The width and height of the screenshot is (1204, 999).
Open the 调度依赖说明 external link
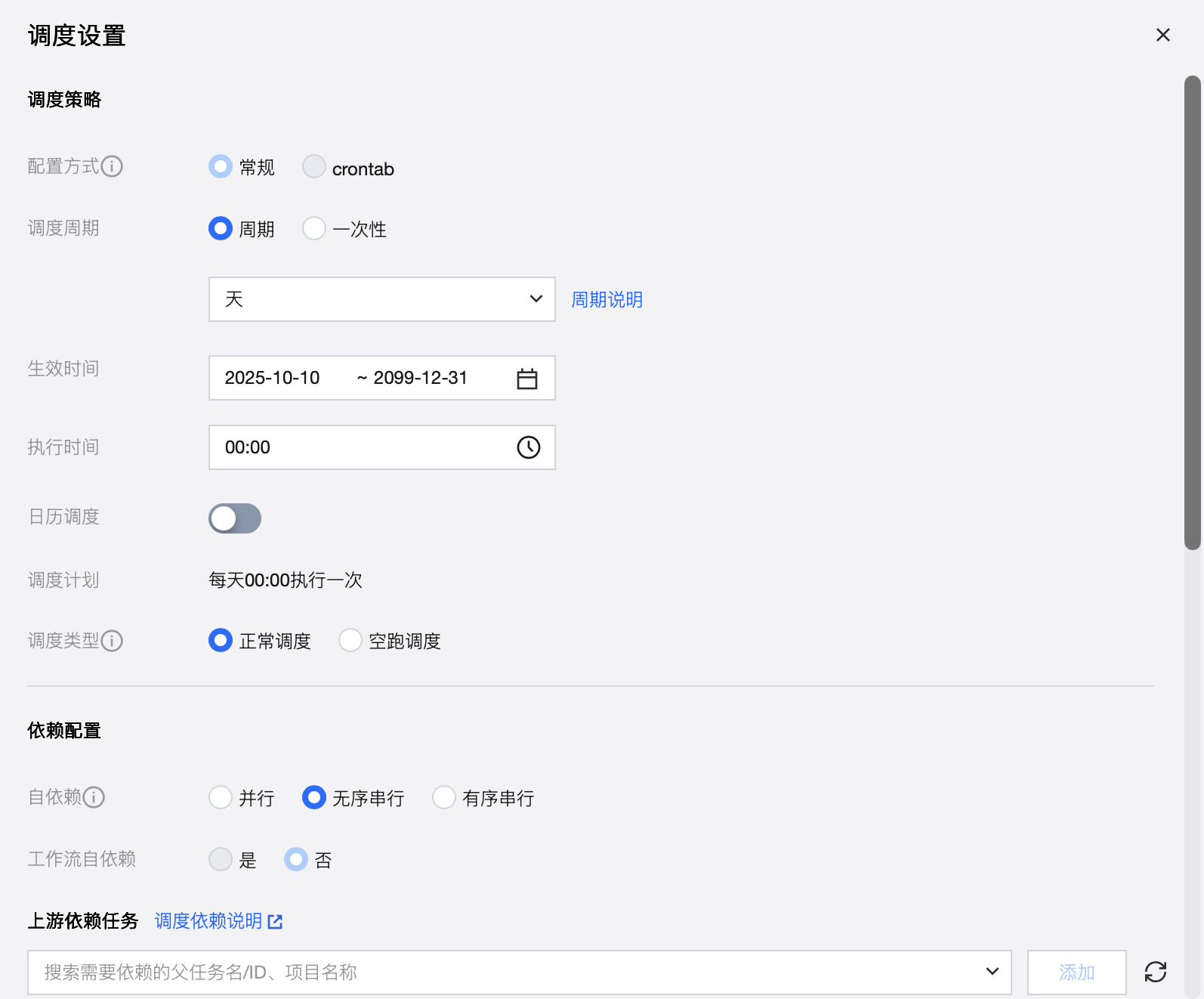(x=218, y=921)
